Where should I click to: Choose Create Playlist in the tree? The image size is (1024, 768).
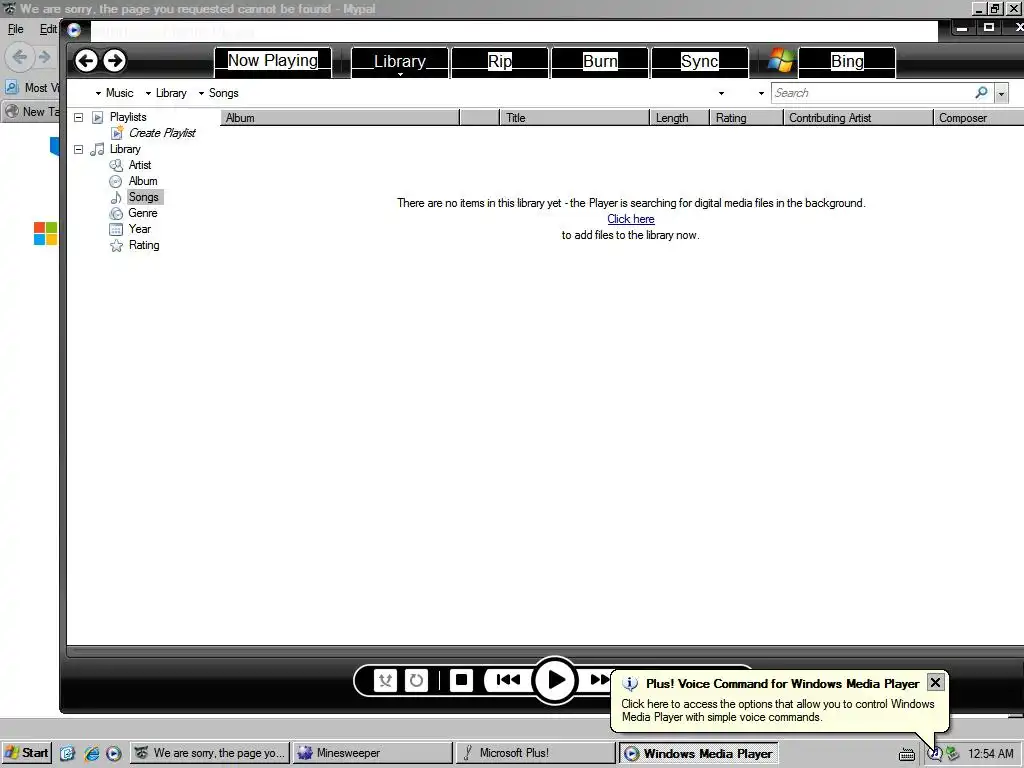coord(162,133)
